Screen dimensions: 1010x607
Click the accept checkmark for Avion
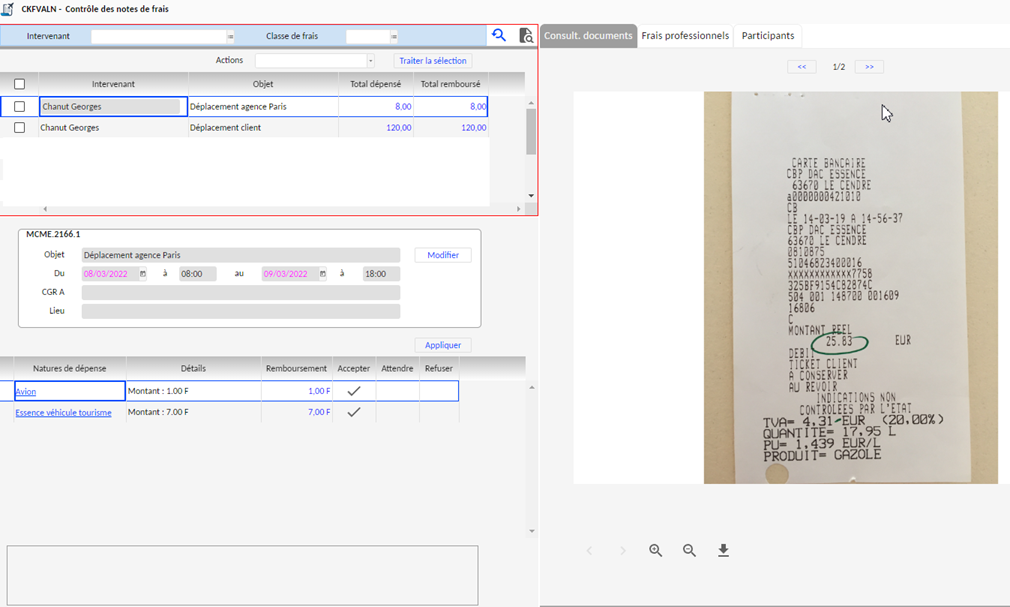(353, 391)
